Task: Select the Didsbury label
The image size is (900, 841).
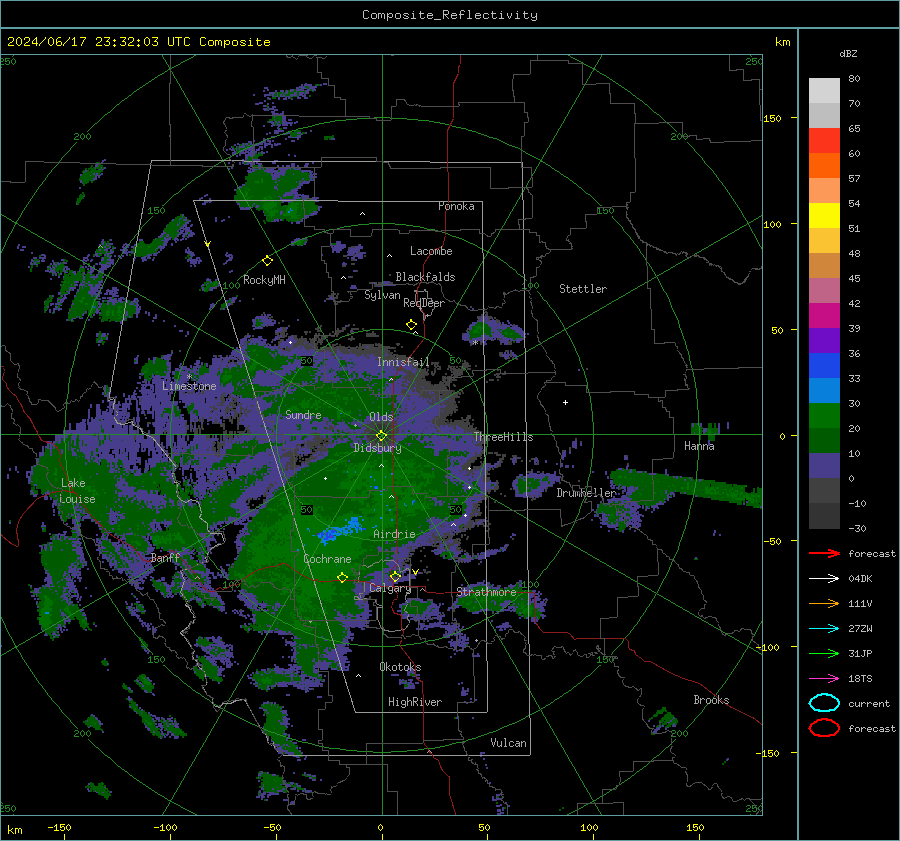Action: [x=377, y=448]
